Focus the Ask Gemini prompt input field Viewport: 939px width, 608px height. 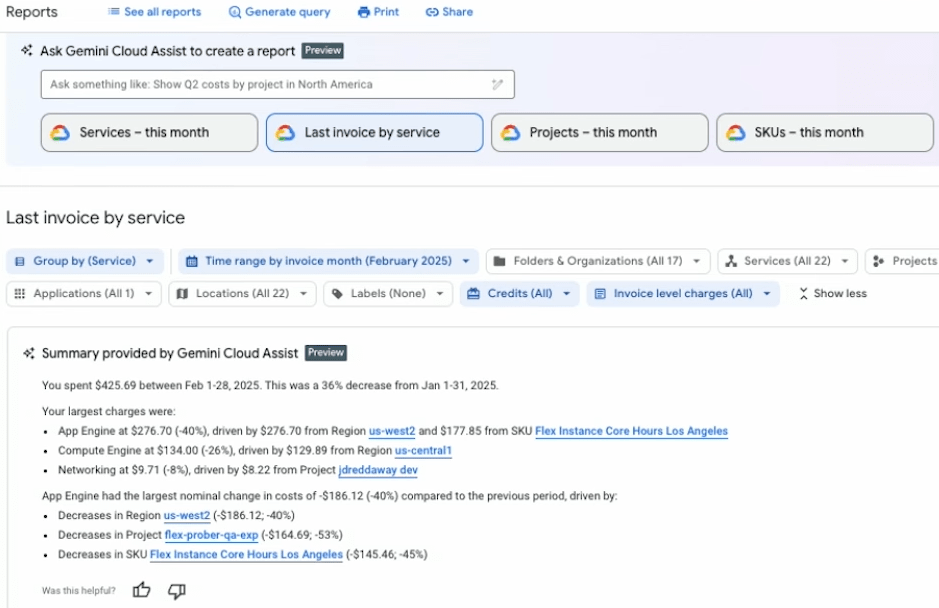click(x=278, y=84)
